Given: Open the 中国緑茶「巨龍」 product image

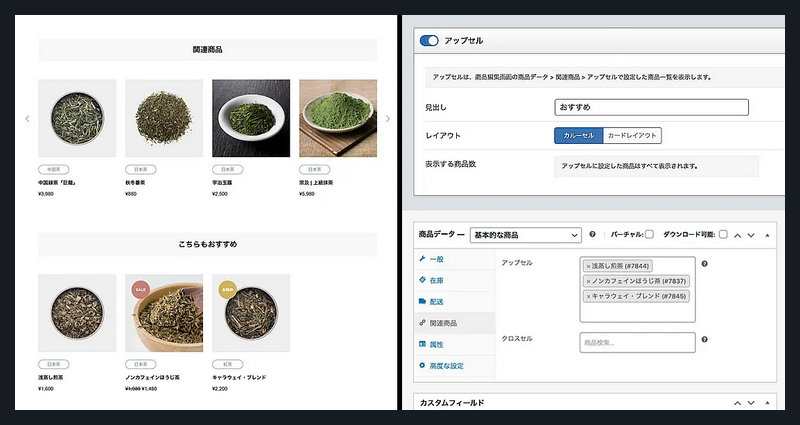Looking at the screenshot, I should (x=77, y=118).
